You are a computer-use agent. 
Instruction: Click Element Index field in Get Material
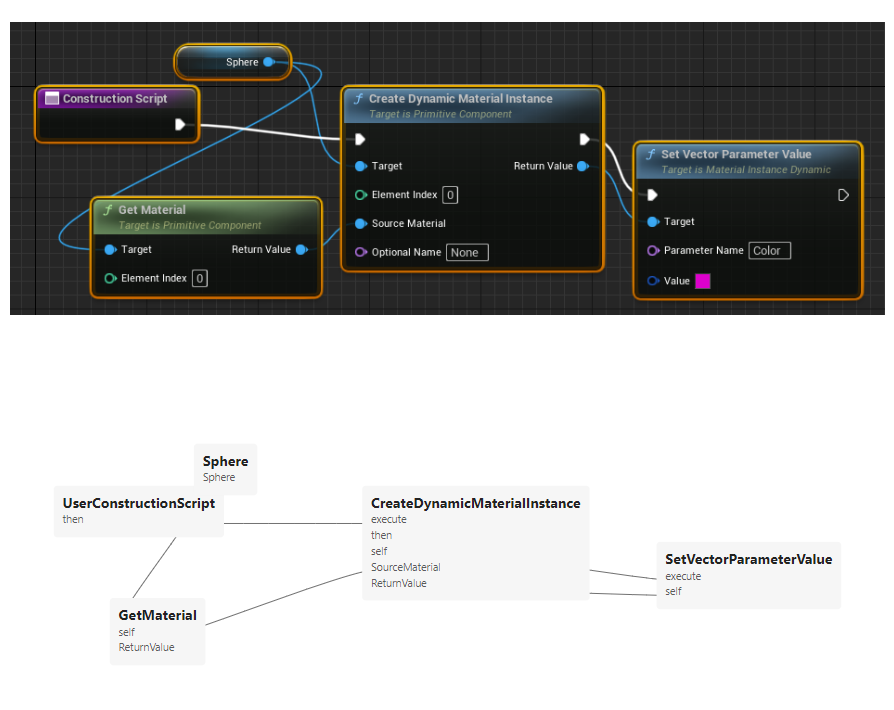pos(200,278)
